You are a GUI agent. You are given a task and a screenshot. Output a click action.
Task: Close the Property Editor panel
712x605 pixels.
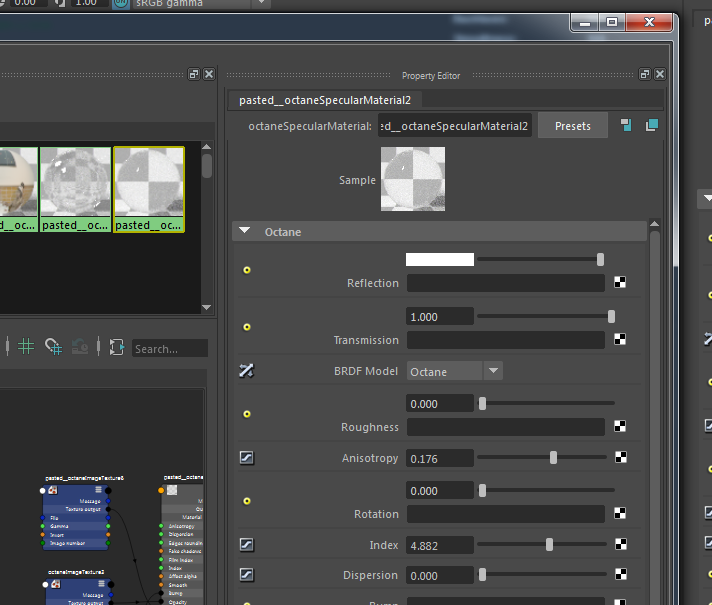(660, 74)
